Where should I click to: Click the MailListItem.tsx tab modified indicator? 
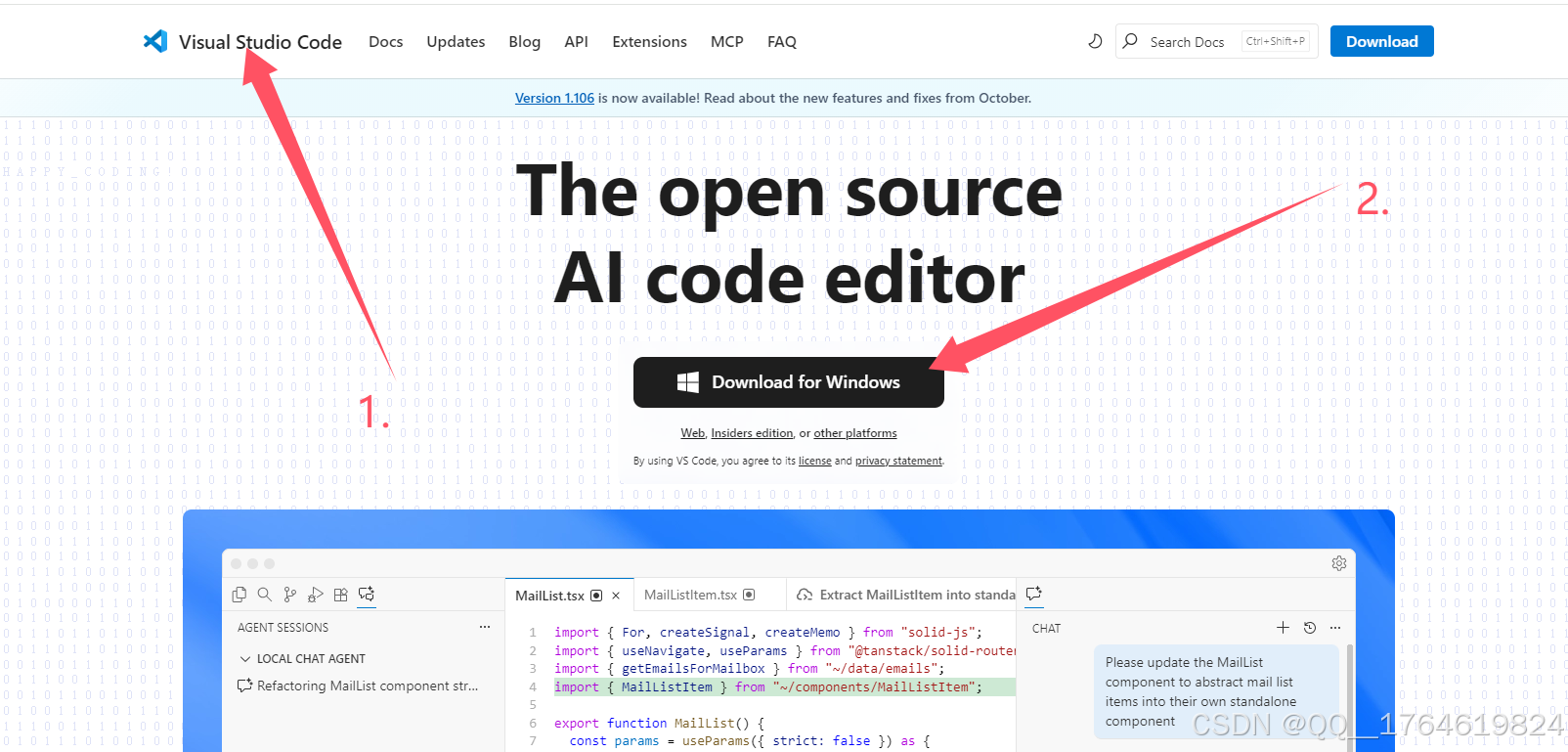pyautogui.click(x=749, y=595)
